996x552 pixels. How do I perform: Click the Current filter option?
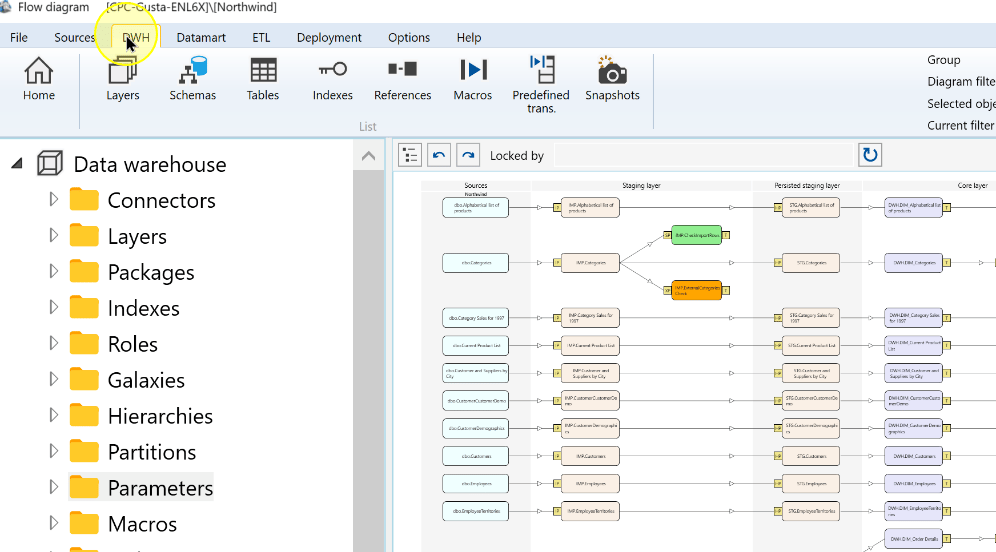click(961, 125)
